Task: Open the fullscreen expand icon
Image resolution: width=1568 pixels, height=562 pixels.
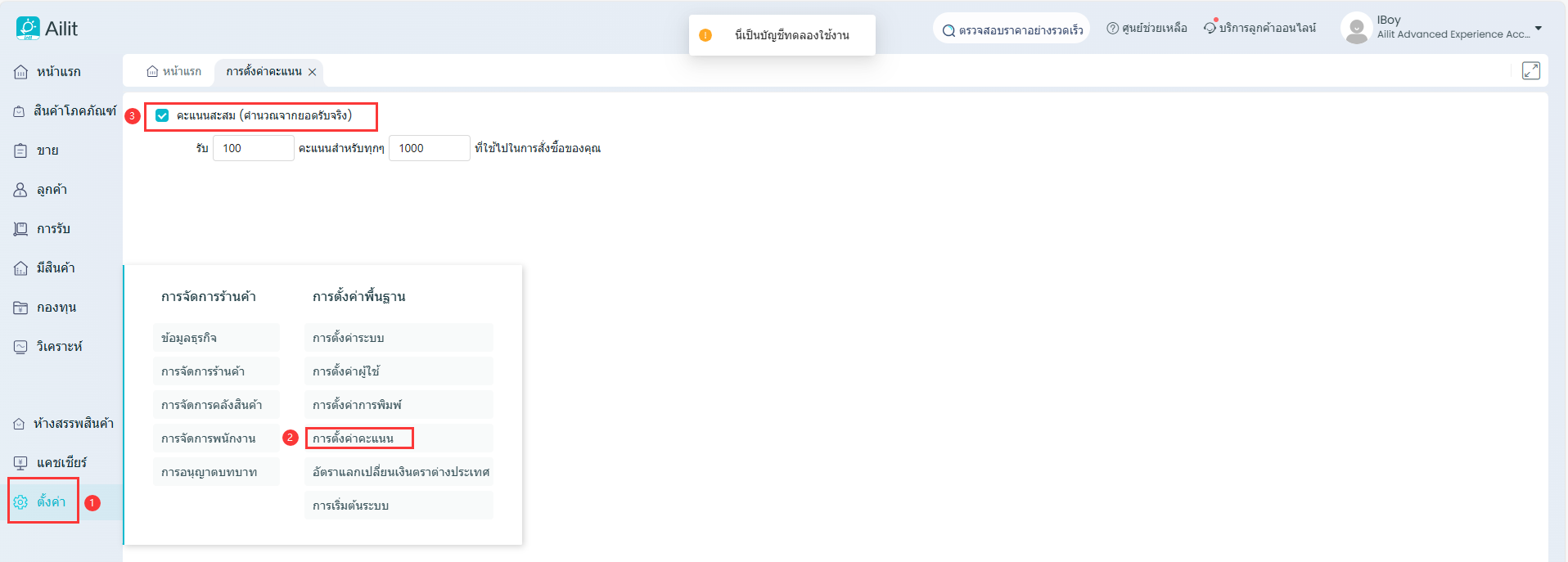Action: coord(1530,71)
